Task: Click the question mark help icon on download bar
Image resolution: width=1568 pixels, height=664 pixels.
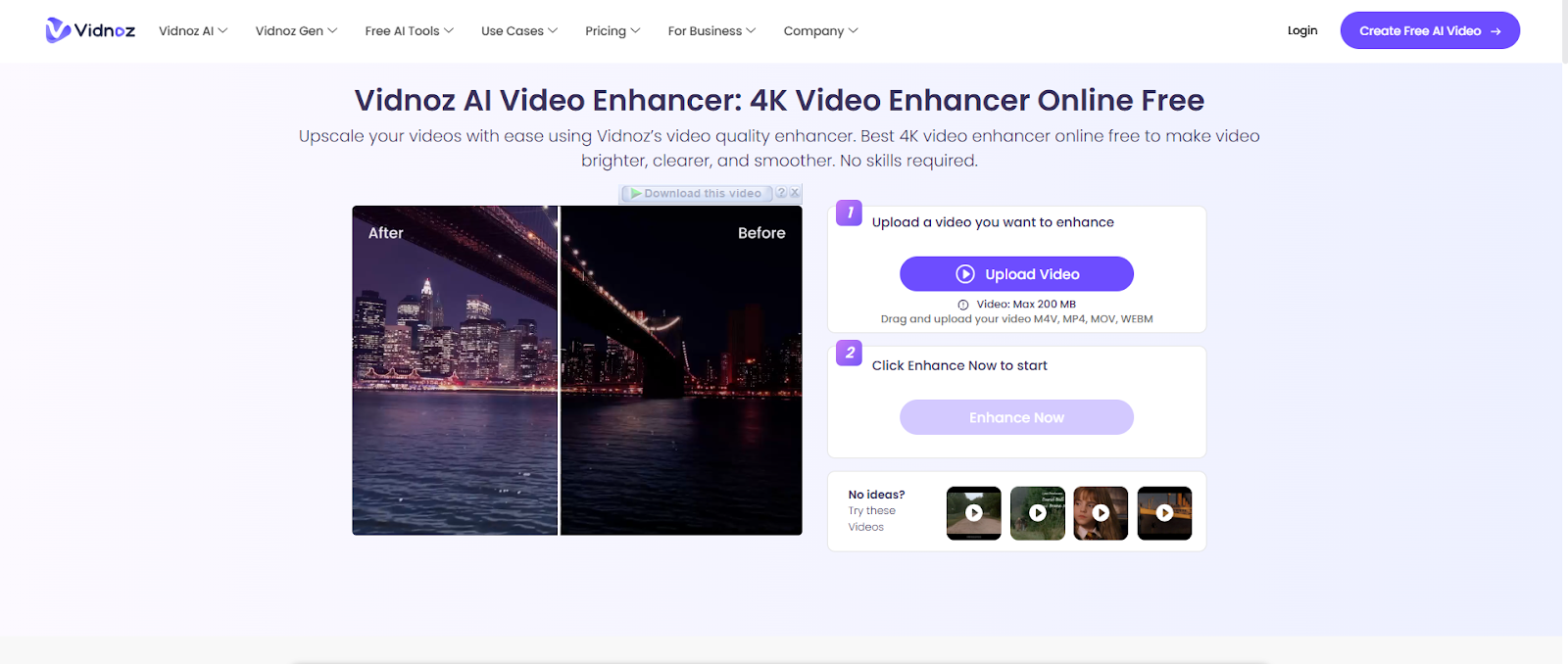Action: [781, 193]
